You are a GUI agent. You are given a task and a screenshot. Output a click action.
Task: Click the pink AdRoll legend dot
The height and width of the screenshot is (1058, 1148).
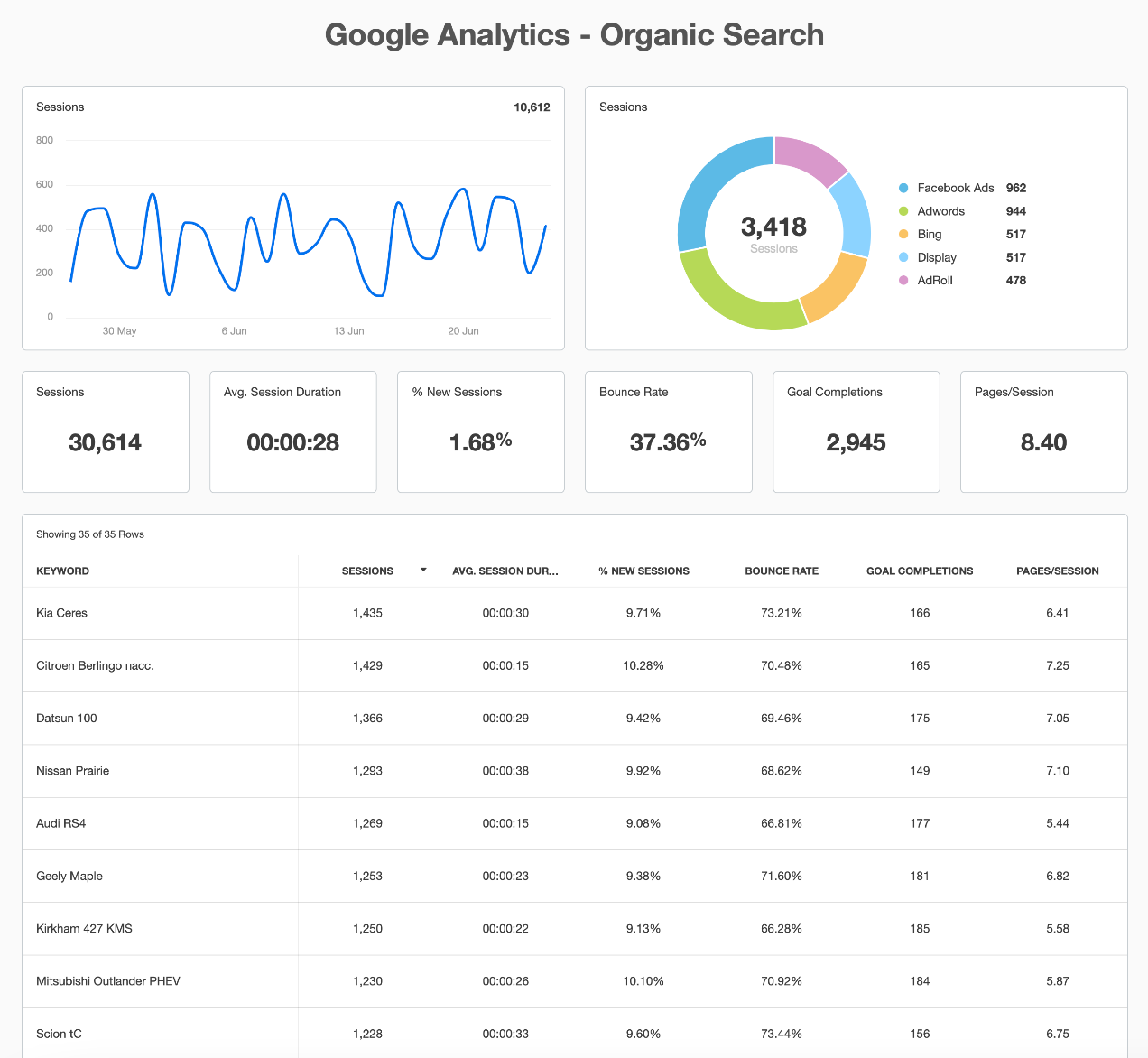(x=903, y=281)
